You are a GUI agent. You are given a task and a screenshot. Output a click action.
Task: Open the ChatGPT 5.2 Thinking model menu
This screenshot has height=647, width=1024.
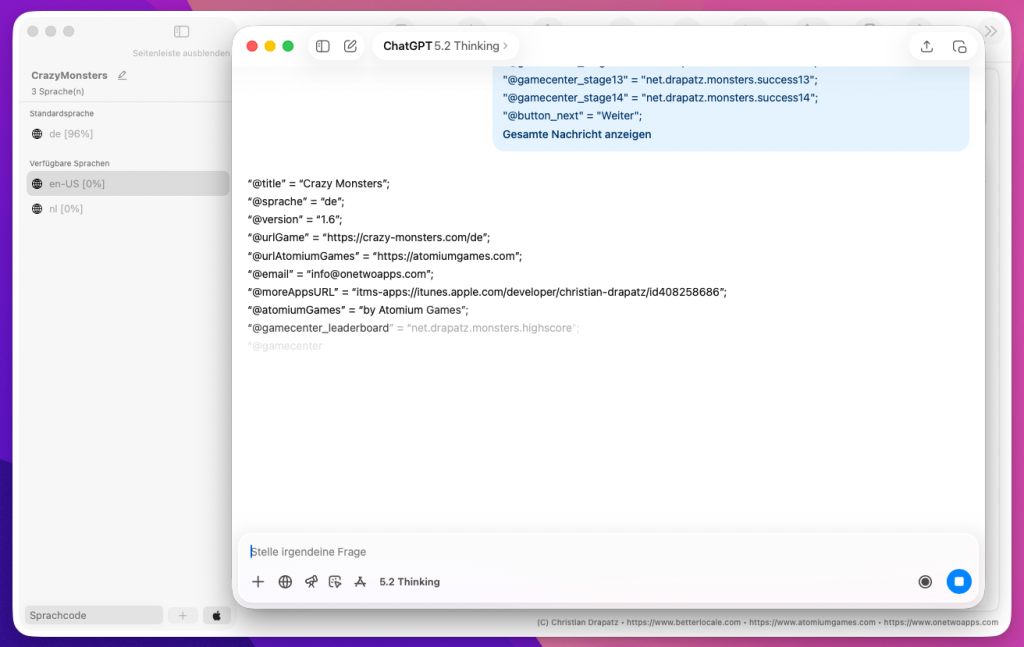point(445,46)
